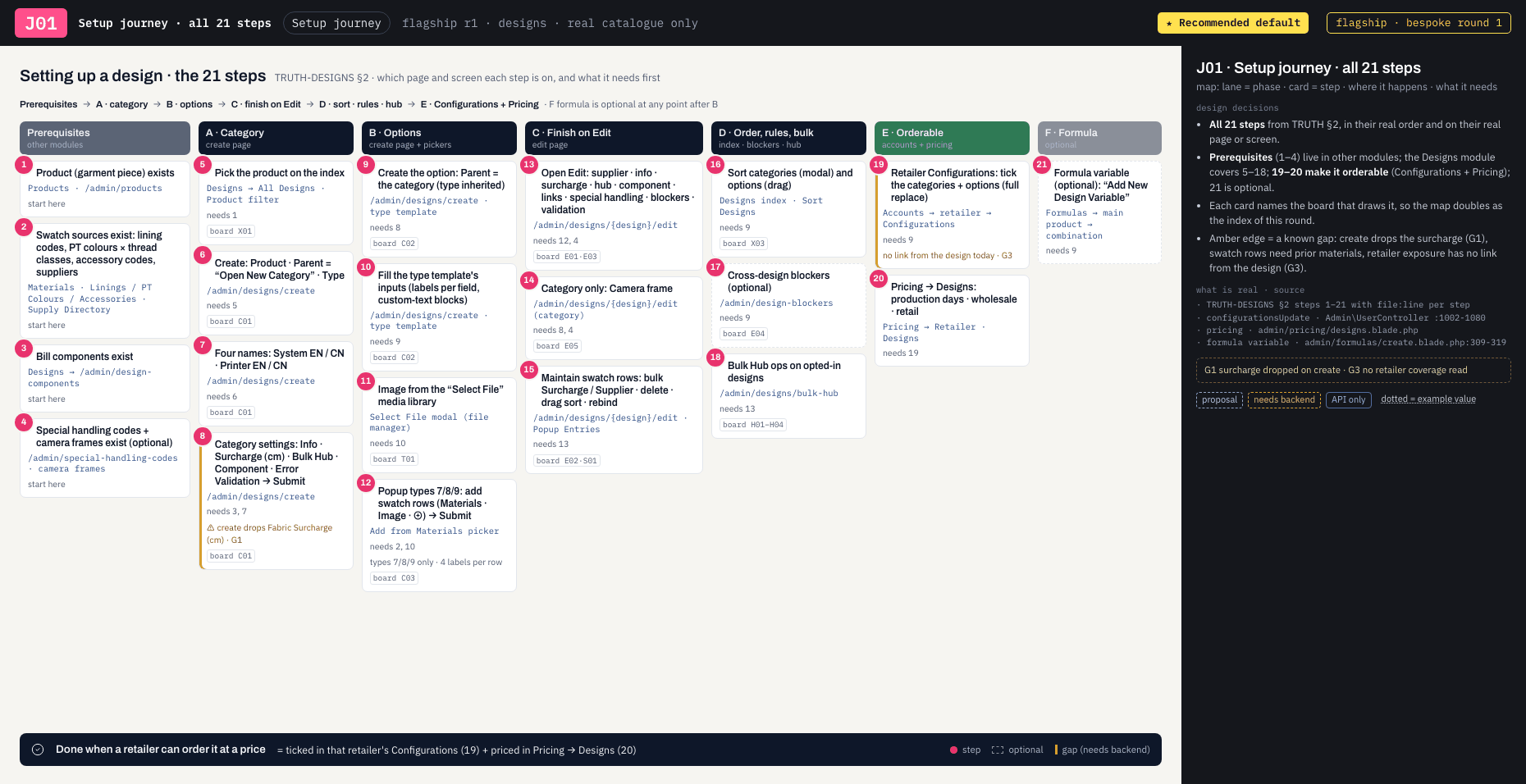Open the F · Formula lane header
The width and height of the screenshot is (1526, 784).
tap(1099, 138)
